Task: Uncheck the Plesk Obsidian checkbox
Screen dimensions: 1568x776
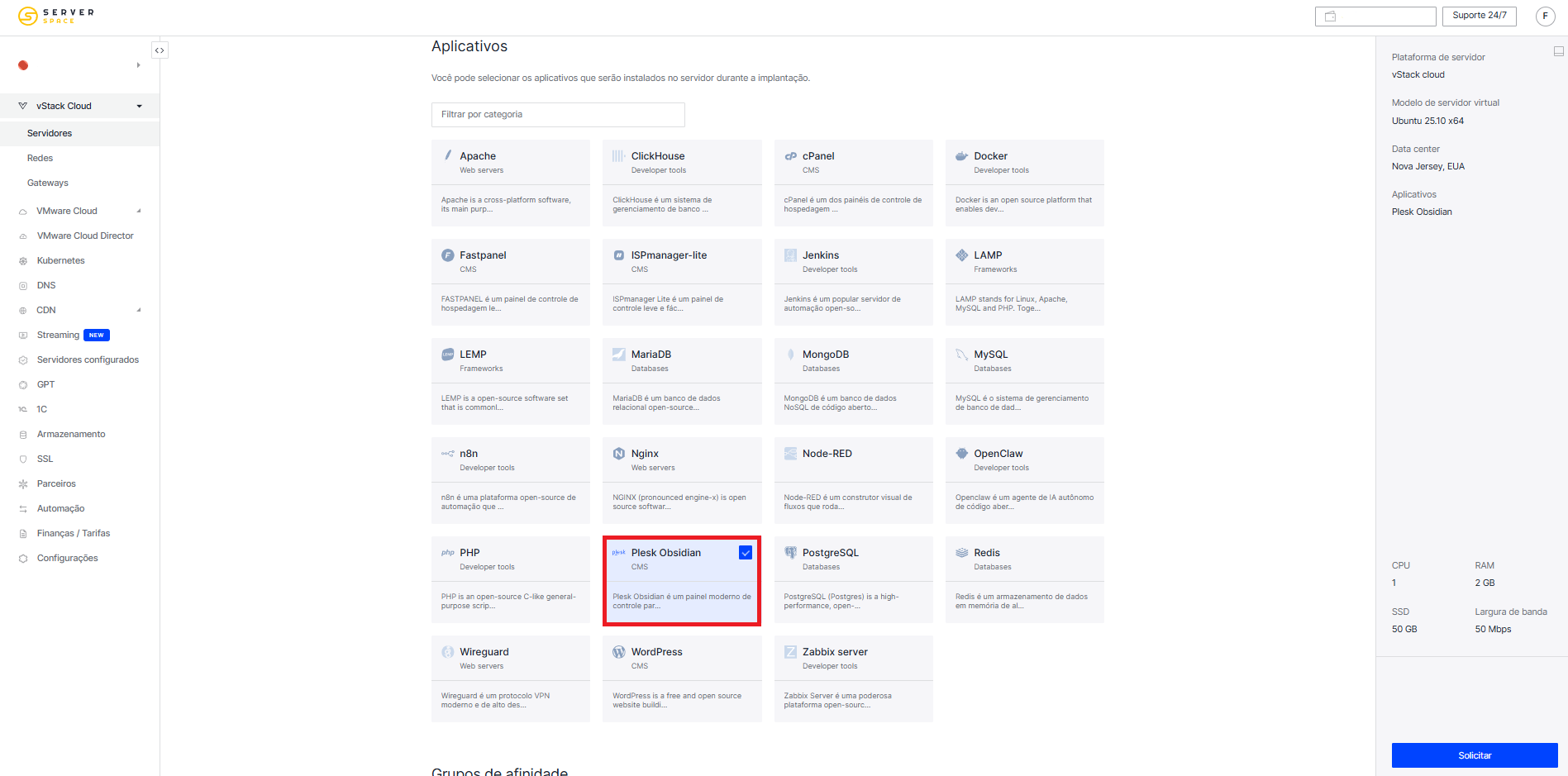Action: (746, 553)
